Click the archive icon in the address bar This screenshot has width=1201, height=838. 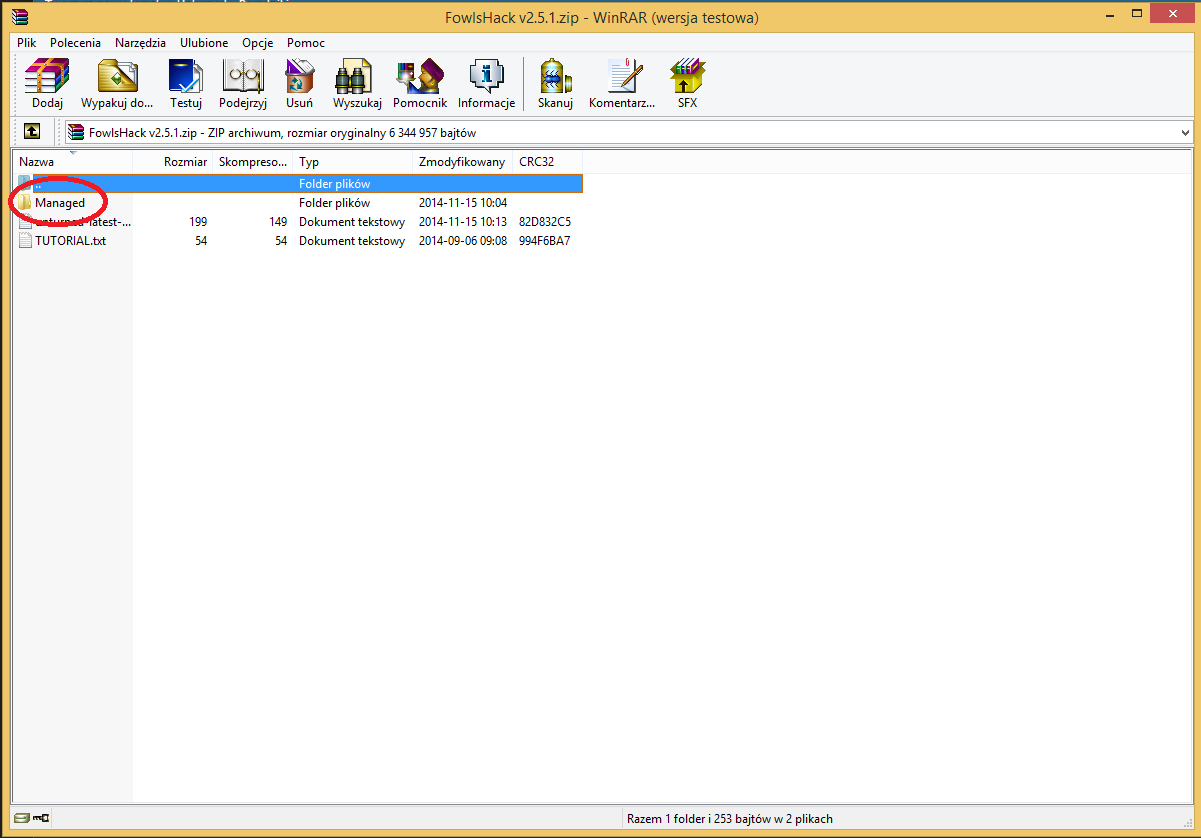pos(76,132)
